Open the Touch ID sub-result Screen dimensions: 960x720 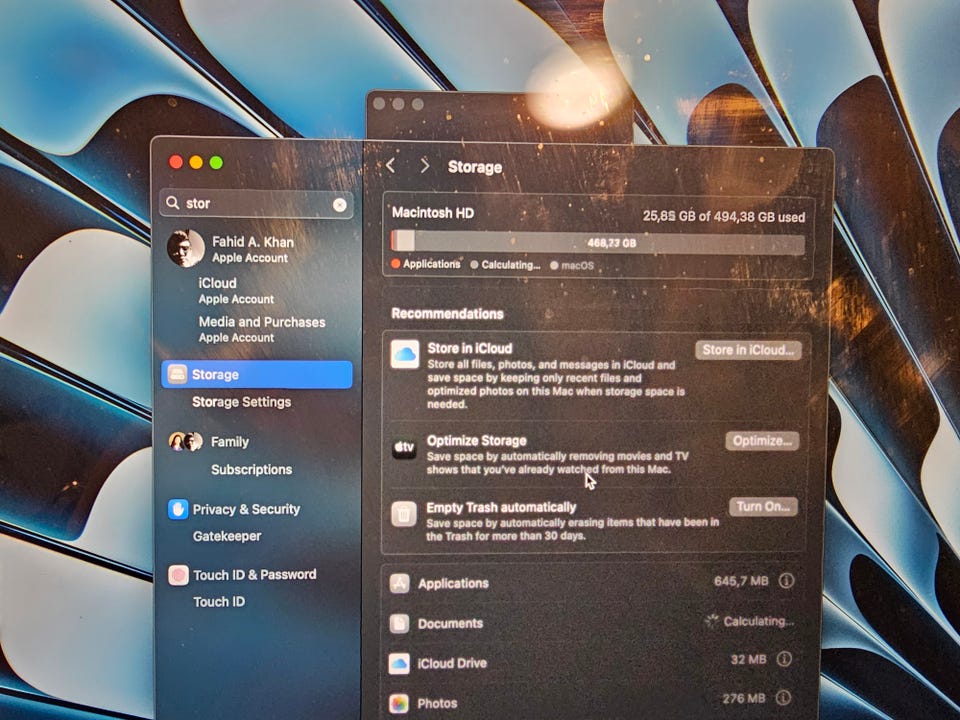pyautogui.click(x=219, y=602)
